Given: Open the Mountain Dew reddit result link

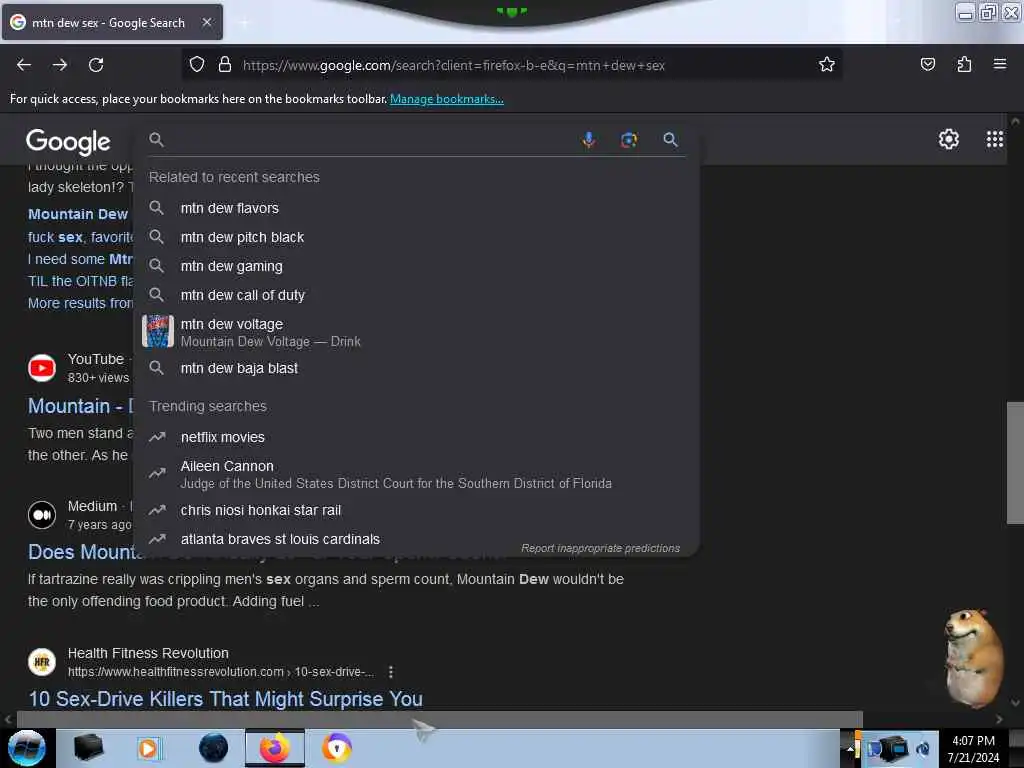Looking at the screenshot, I should [78, 214].
